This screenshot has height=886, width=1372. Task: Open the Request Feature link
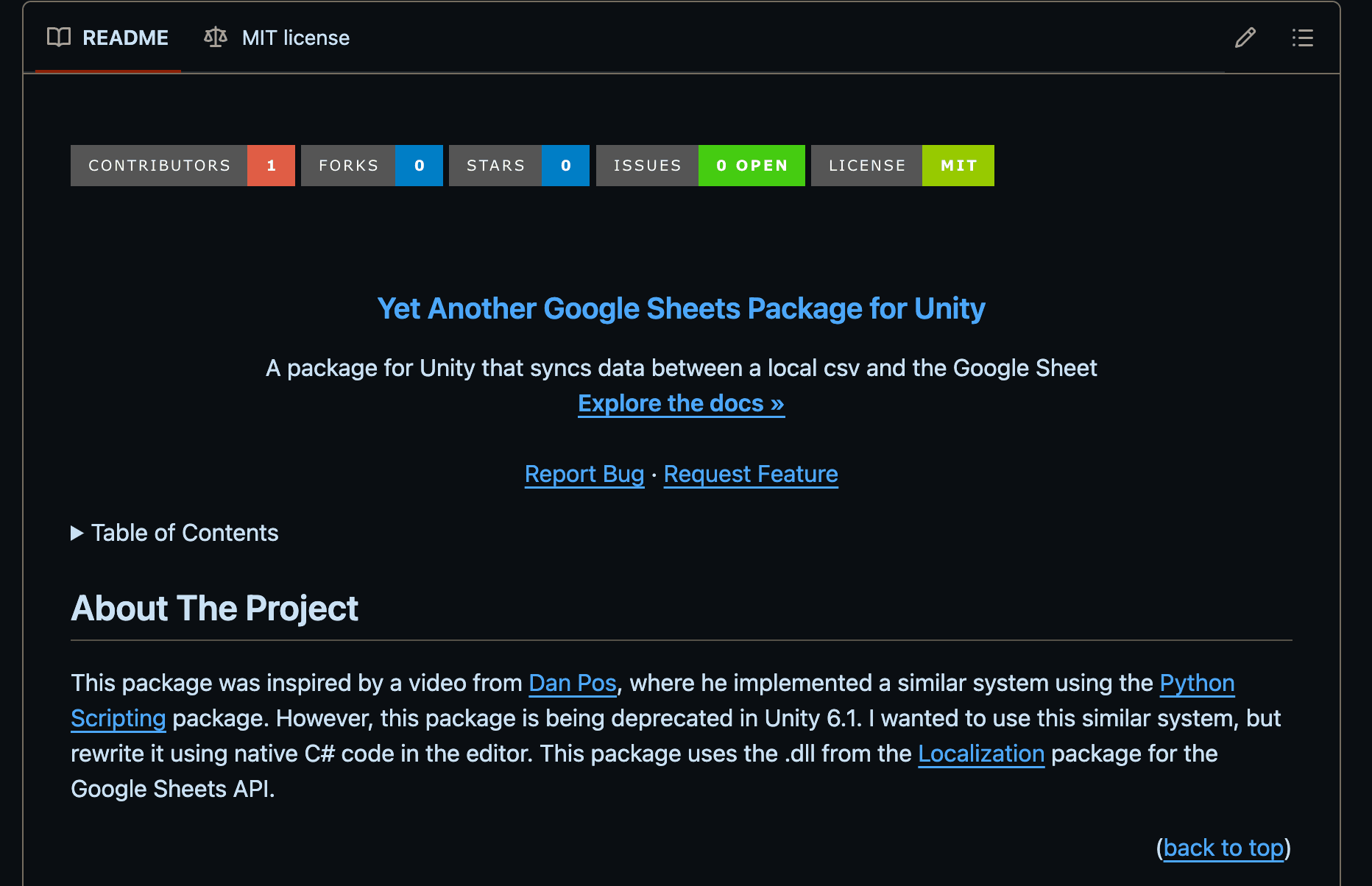pos(750,474)
